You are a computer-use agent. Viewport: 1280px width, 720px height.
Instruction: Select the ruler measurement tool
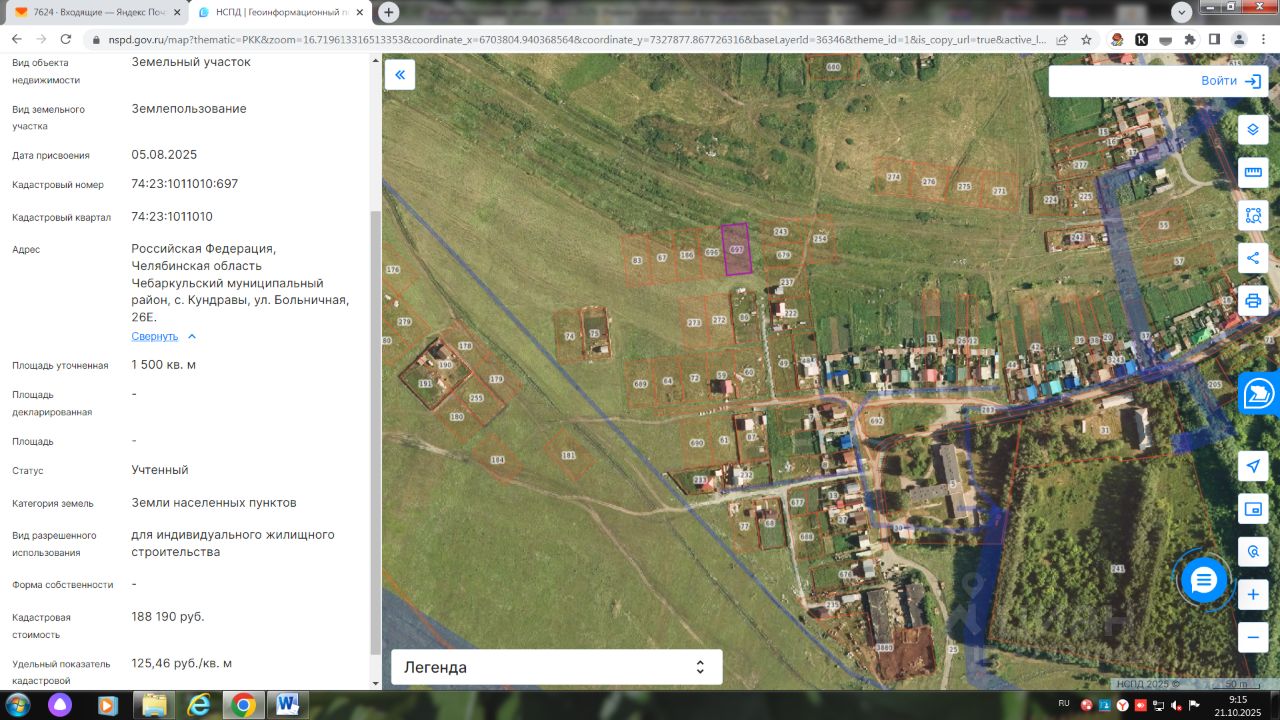pos(1253,173)
